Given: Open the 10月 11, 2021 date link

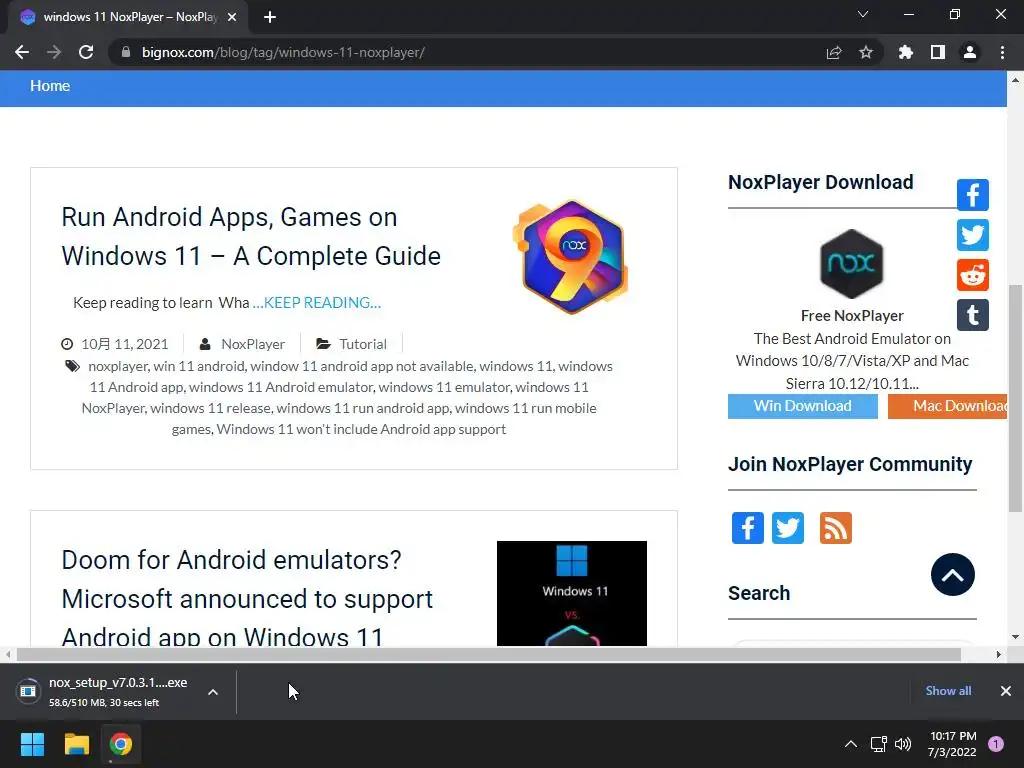Looking at the screenshot, I should pos(124,344).
